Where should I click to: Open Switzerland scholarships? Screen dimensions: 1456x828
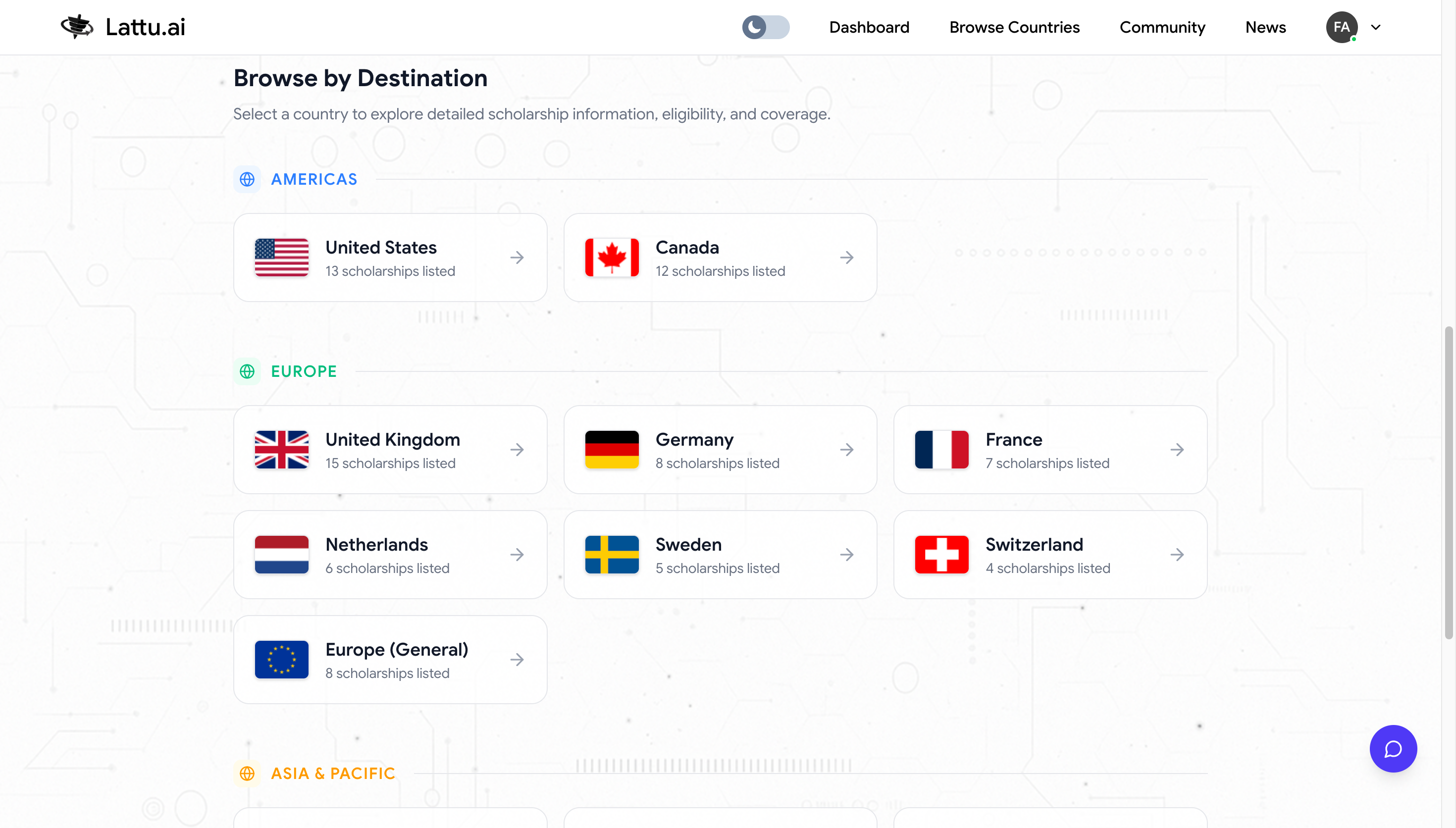coord(1050,555)
